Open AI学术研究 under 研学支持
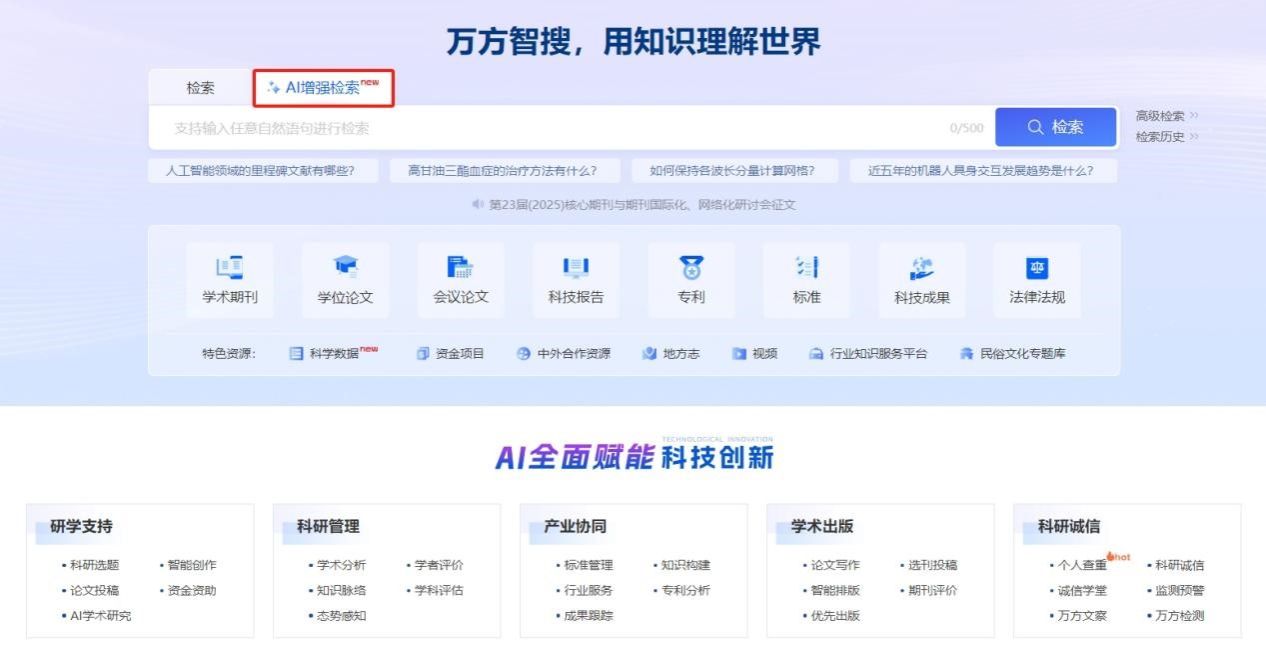This screenshot has height=658, width=1266. (x=100, y=615)
